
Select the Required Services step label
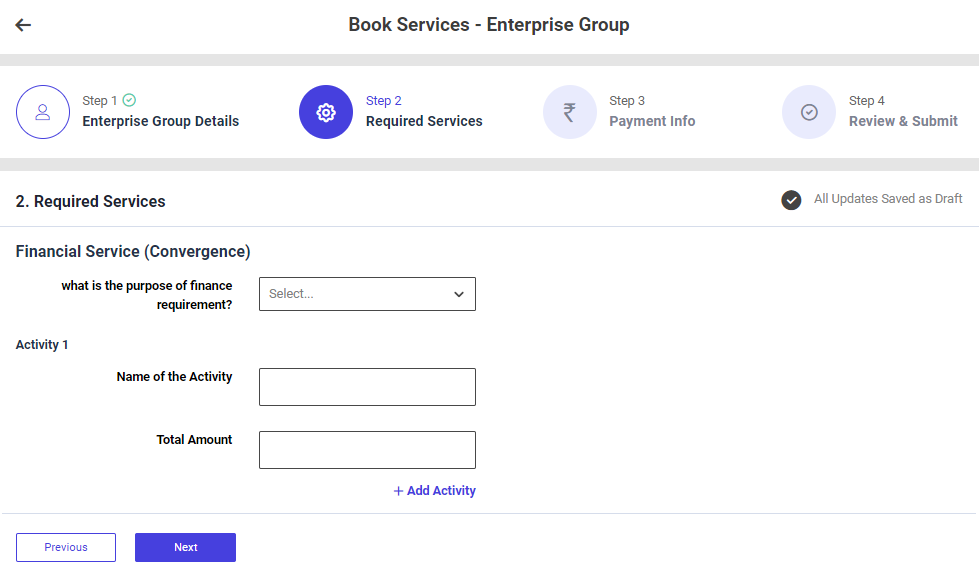pos(424,121)
